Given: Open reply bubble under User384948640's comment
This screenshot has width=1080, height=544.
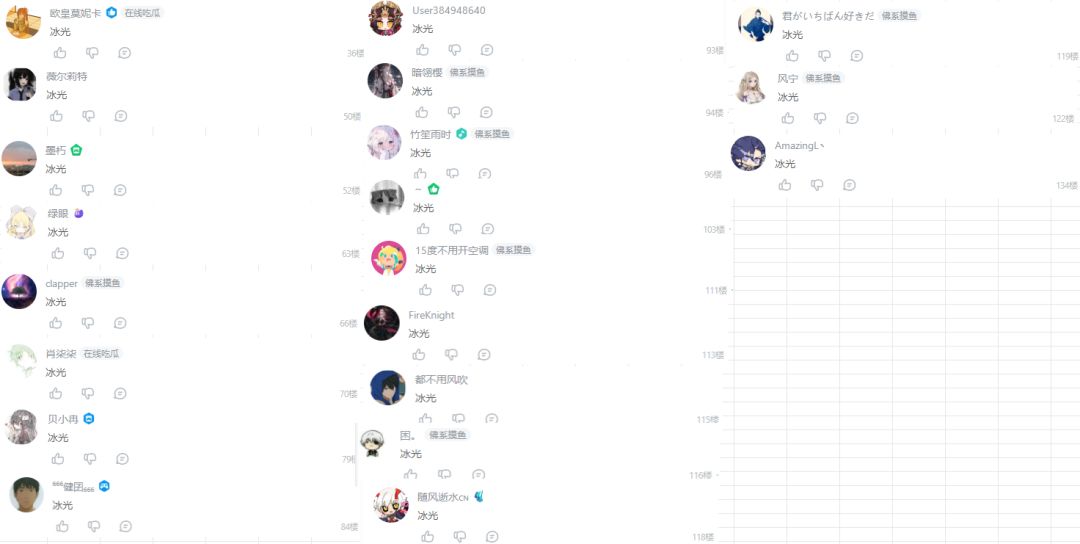Looking at the screenshot, I should tap(487, 50).
